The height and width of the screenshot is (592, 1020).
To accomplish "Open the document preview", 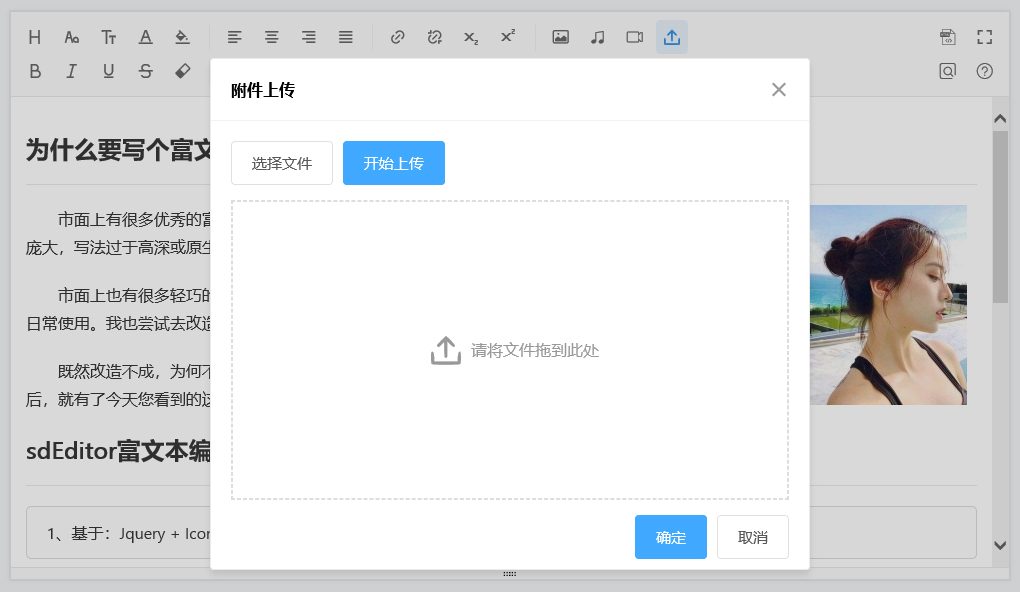I will tap(948, 71).
